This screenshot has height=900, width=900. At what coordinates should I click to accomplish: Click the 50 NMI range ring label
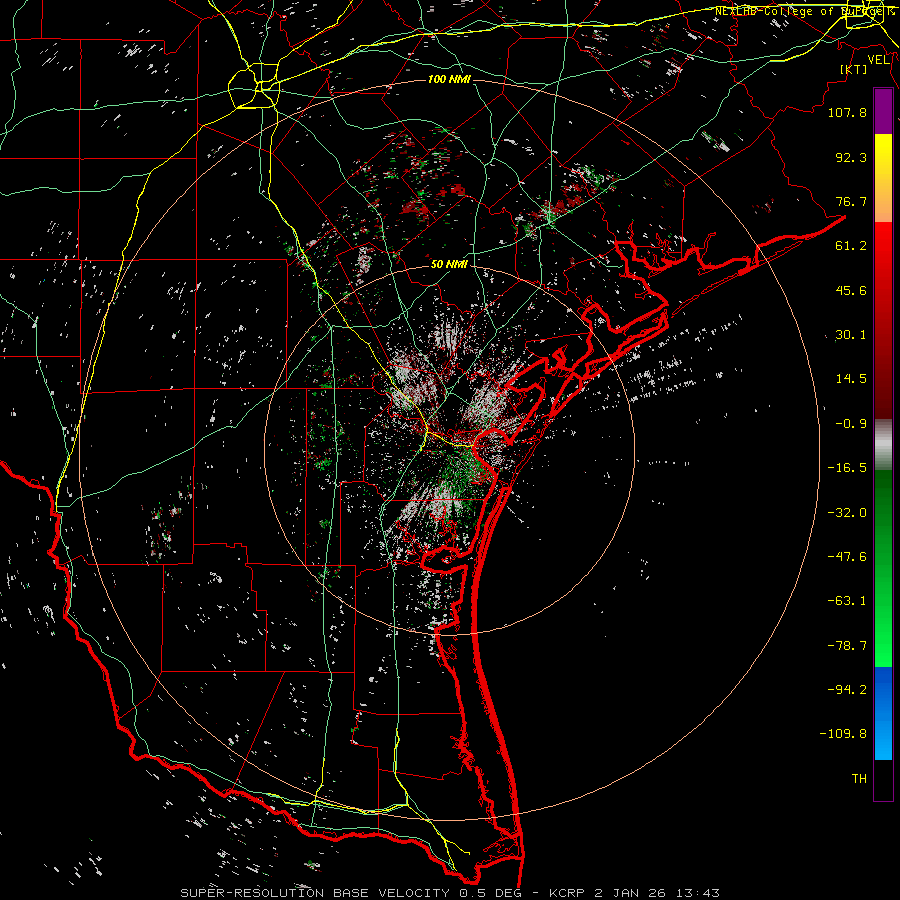click(449, 264)
